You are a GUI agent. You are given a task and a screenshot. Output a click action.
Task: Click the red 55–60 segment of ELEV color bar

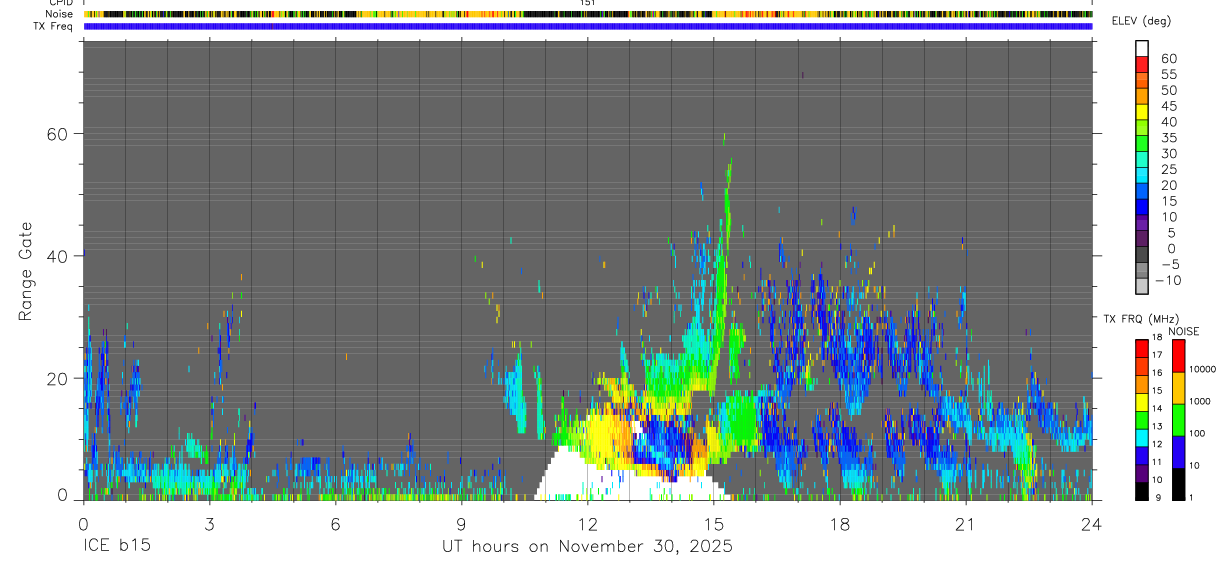click(1142, 65)
